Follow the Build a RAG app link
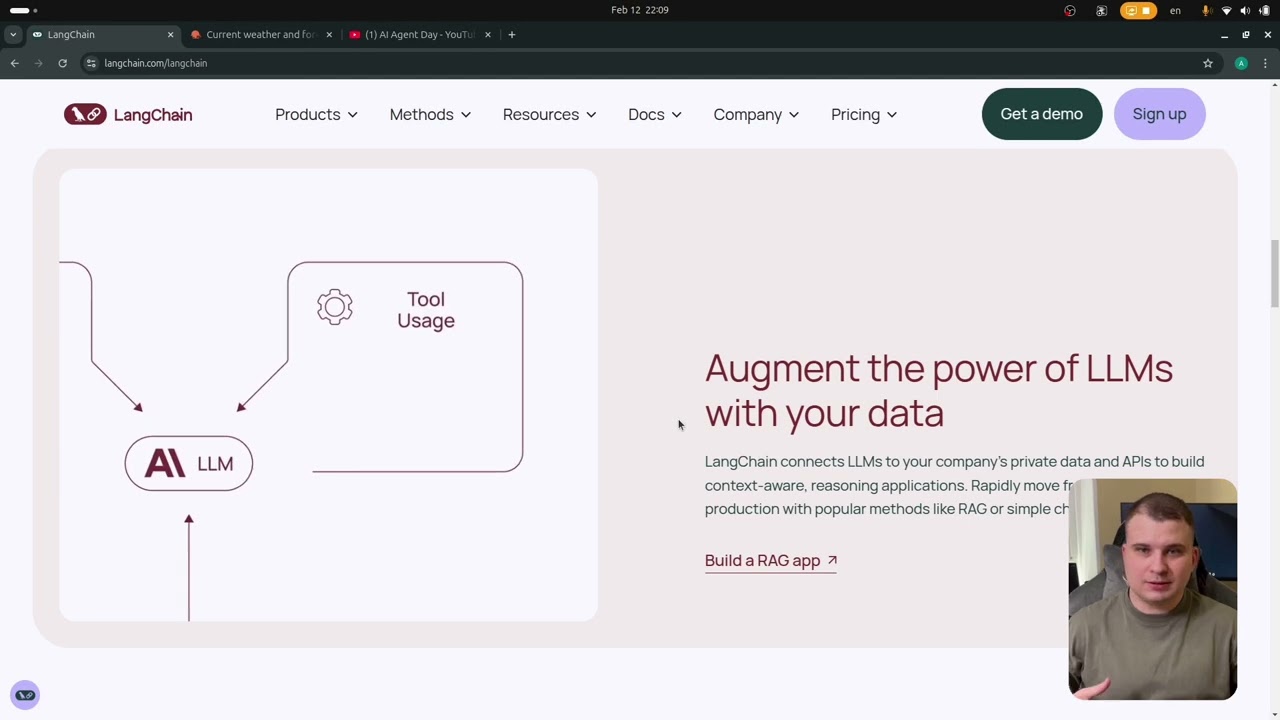Image resolution: width=1280 pixels, height=720 pixels. coord(771,561)
